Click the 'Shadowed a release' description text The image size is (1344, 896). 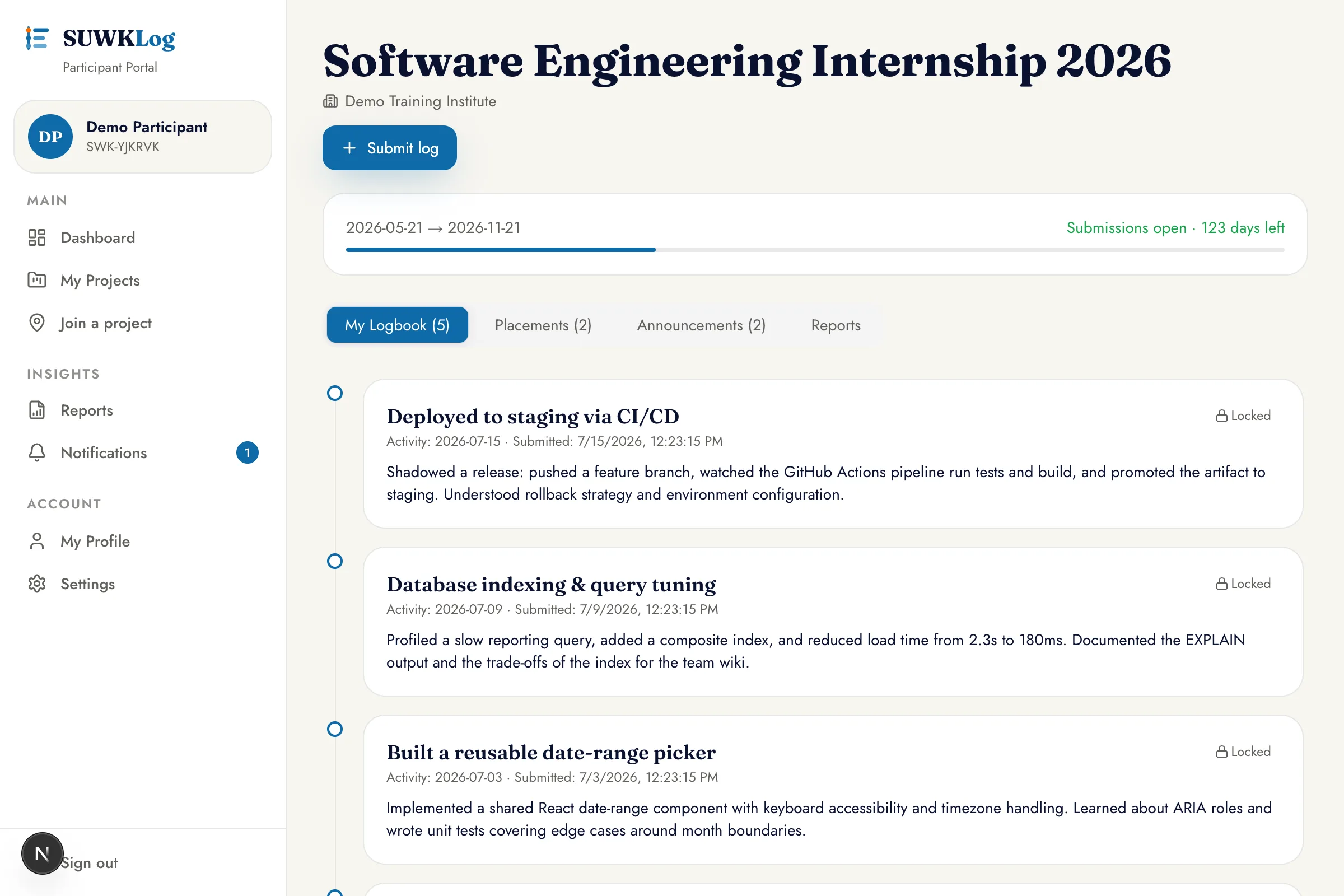825,483
